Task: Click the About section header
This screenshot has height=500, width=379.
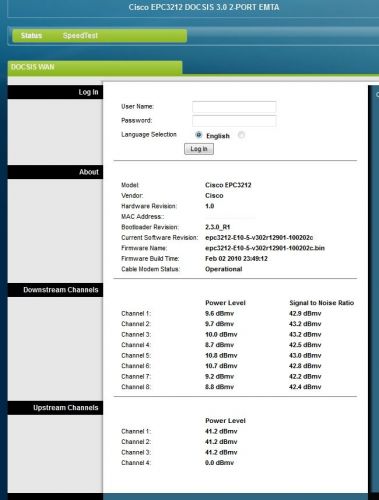Action: click(x=55, y=172)
